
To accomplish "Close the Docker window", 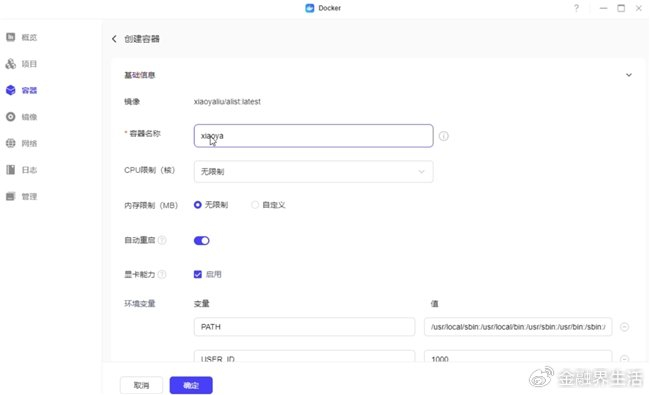I will (639, 8).
